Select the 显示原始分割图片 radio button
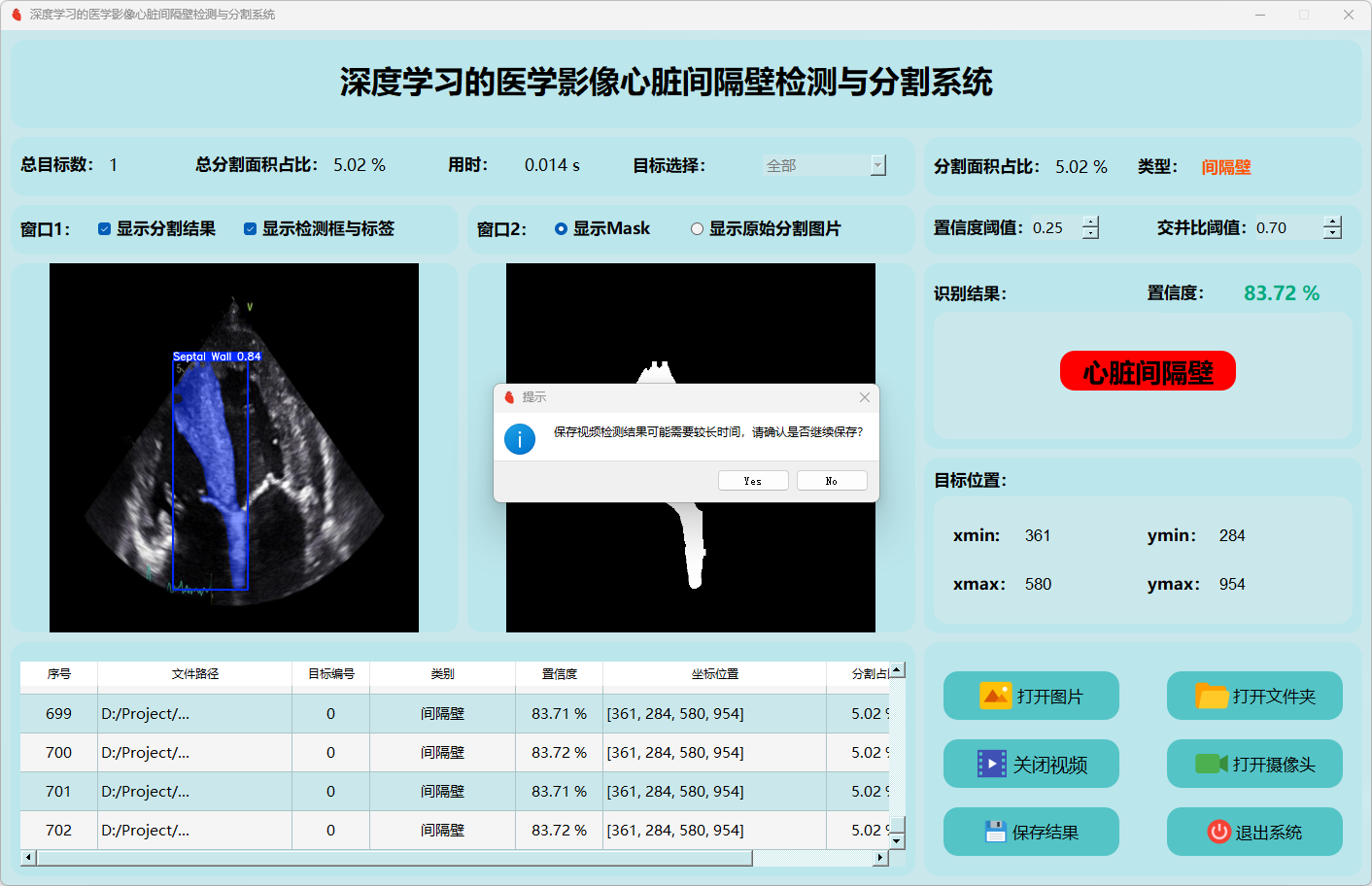 697,229
